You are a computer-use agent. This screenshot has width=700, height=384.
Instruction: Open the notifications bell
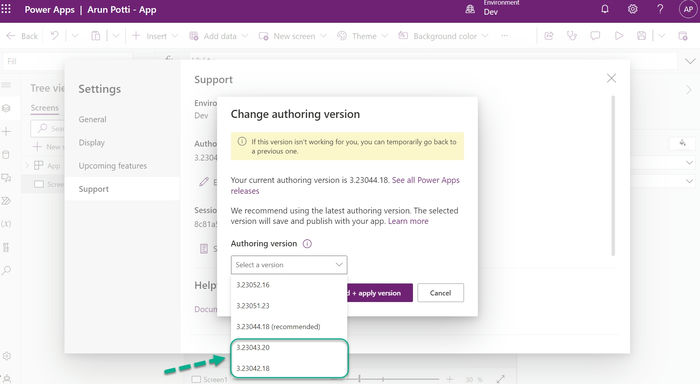click(x=605, y=9)
